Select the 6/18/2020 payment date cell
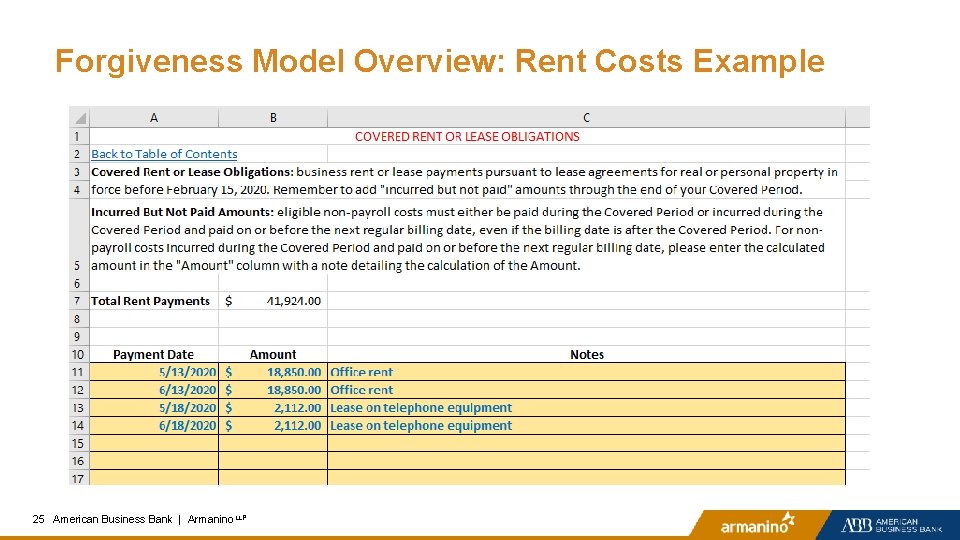The width and height of the screenshot is (960, 540). (154, 426)
